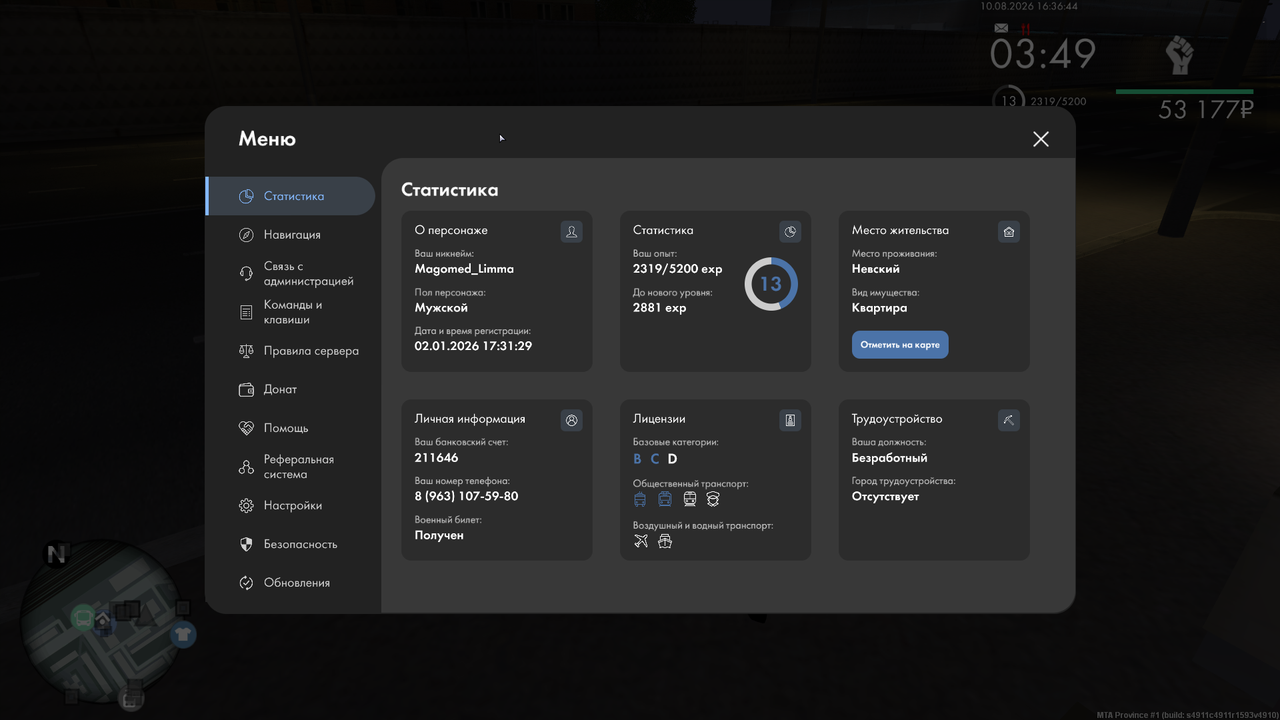This screenshot has width=1280, height=720.
Task: Click the pickaxe icon on Трудоустройство card
Action: [x=1009, y=421]
